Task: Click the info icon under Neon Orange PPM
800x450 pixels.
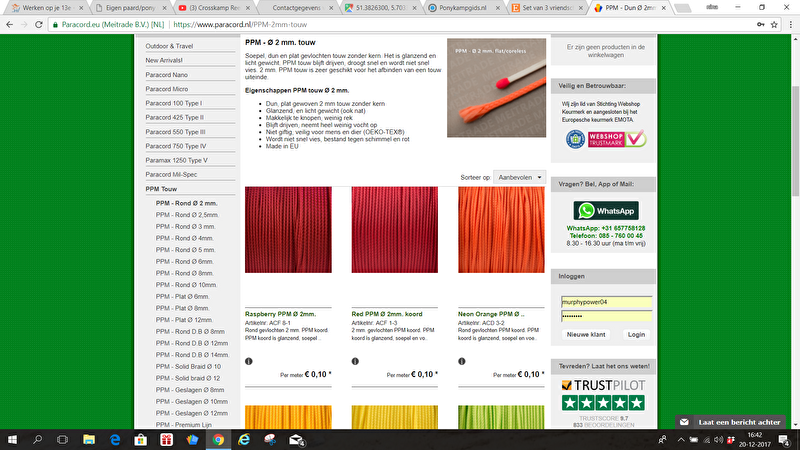Action: point(462,361)
